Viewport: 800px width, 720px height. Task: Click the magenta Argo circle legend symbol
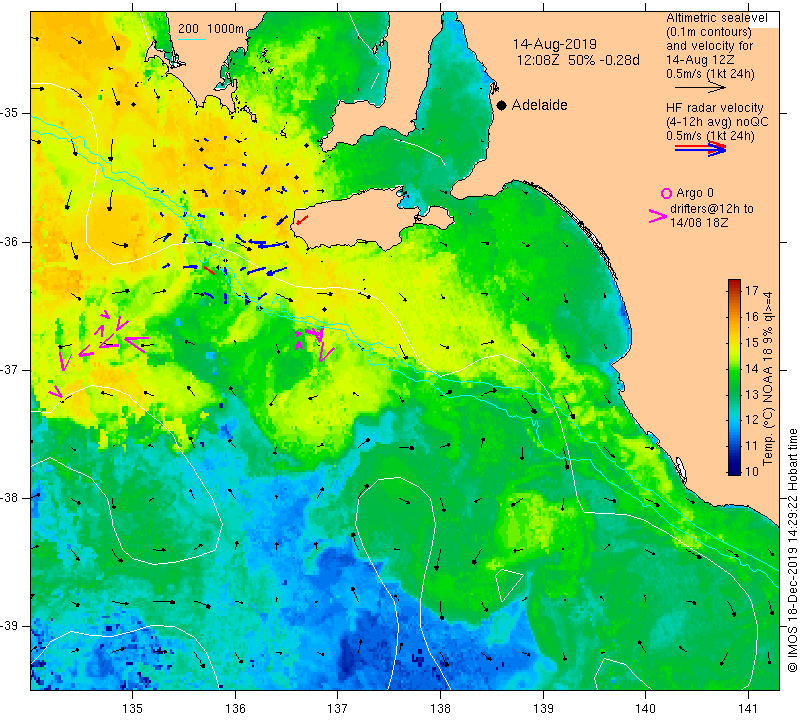tap(666, 193)
